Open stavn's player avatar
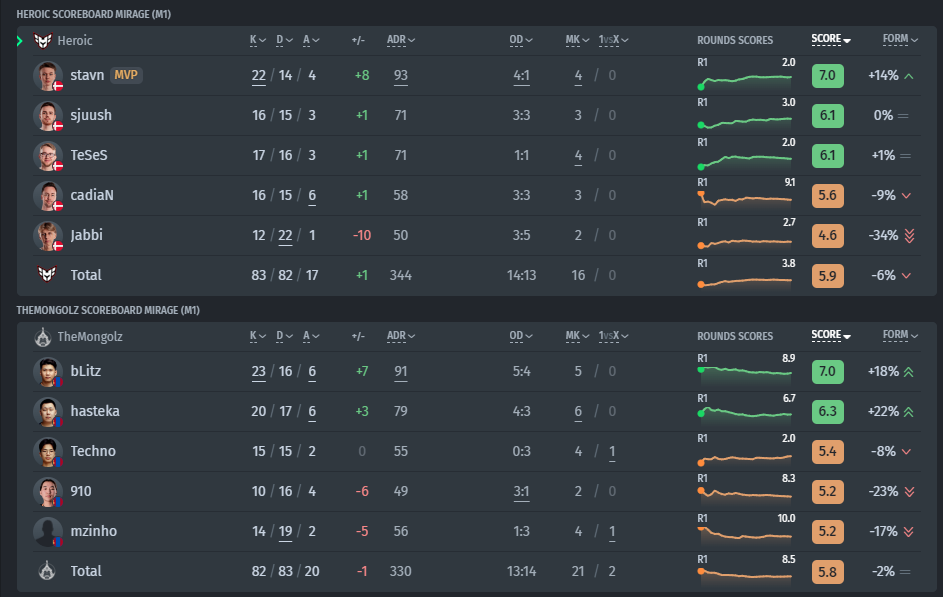943x597 pixels. 48,76
